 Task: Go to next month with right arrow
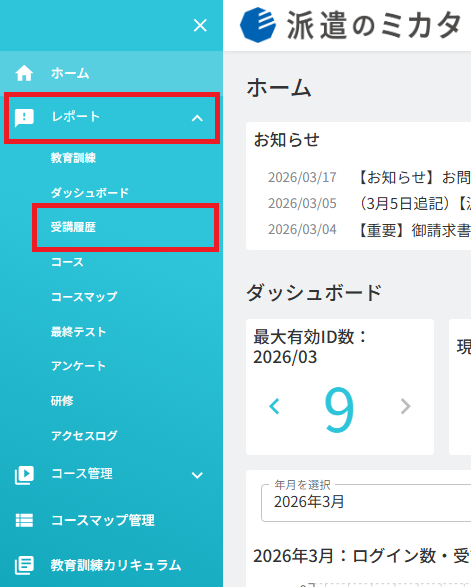[x=405, y=406]
